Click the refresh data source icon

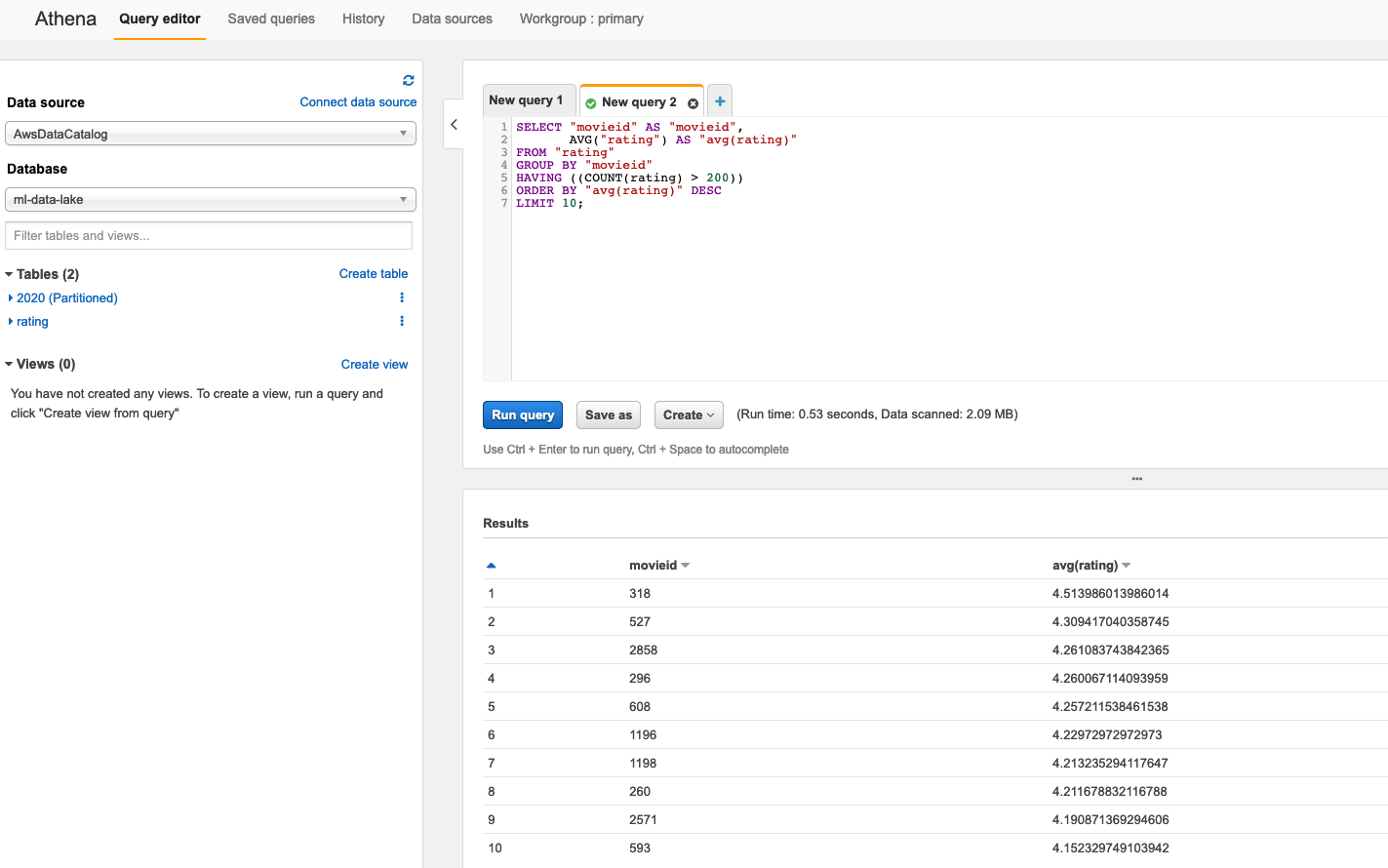(x=408, y=80)
